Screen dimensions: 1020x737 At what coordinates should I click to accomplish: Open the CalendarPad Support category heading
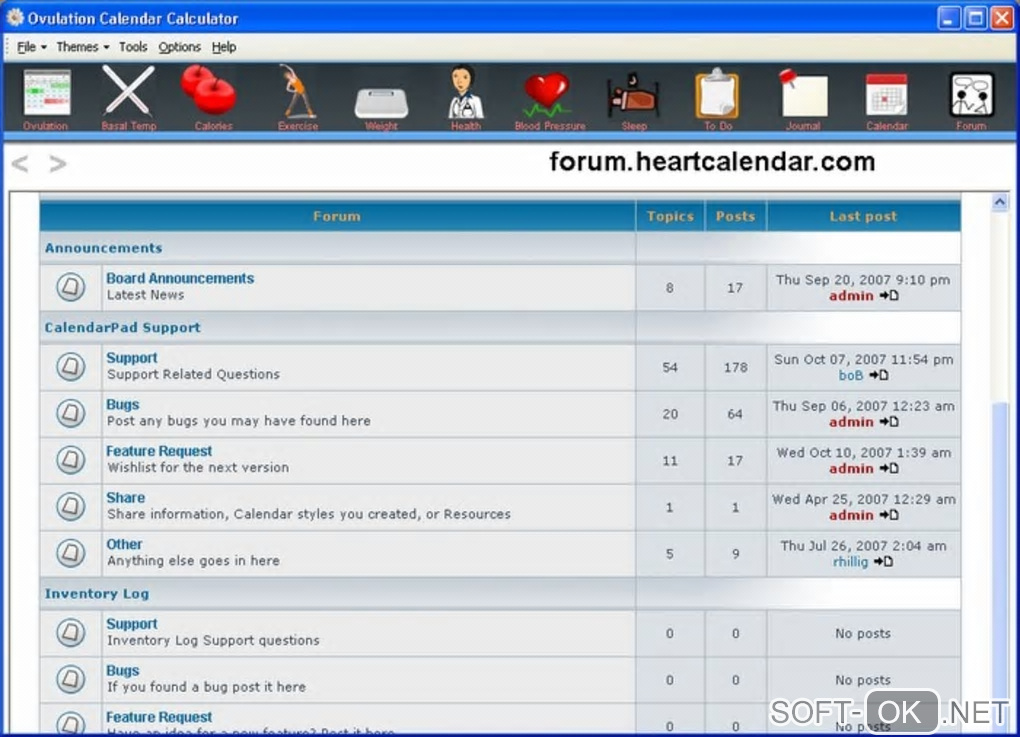pyautogui.click(x=122, y=327)
